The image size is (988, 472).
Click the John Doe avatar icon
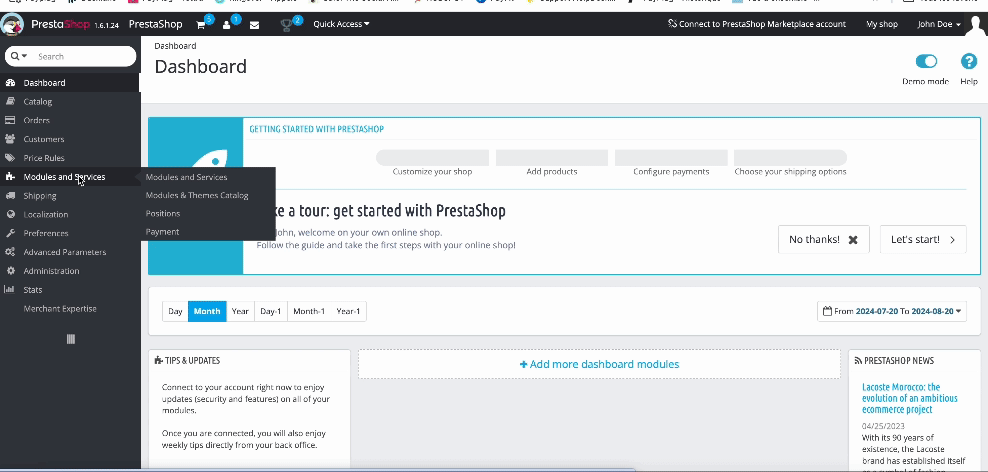coord(975,25)
